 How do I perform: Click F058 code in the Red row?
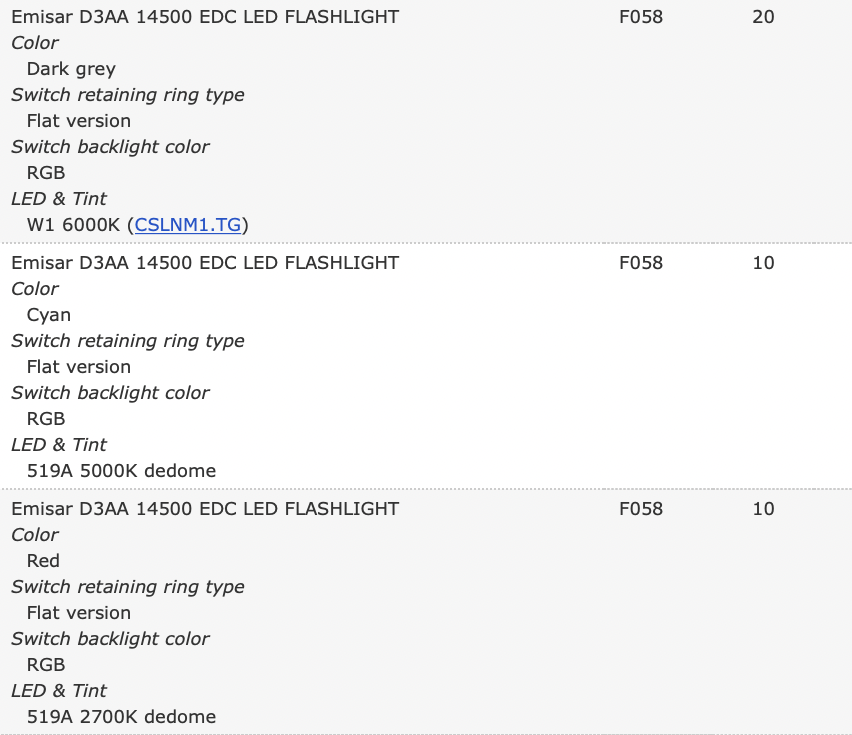coord(641,509)
